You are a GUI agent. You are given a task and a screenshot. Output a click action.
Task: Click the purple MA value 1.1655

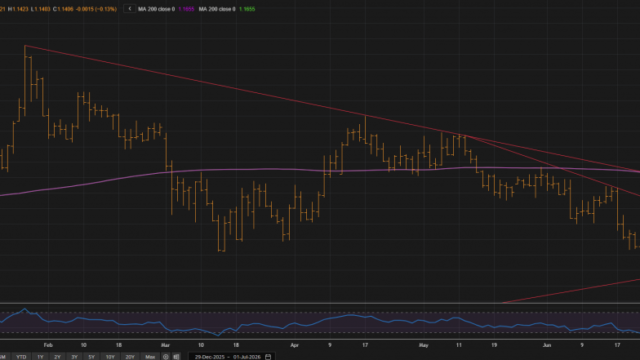[x=186, y=9]
